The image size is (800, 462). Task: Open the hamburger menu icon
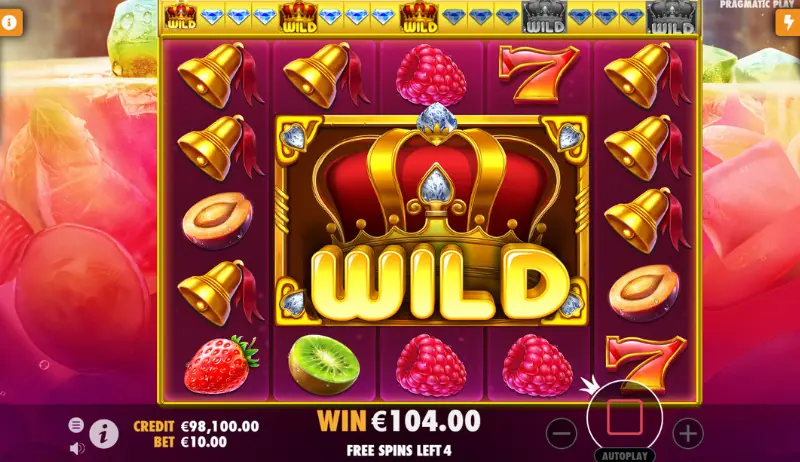pyautogui.click(x=76, y=424)
